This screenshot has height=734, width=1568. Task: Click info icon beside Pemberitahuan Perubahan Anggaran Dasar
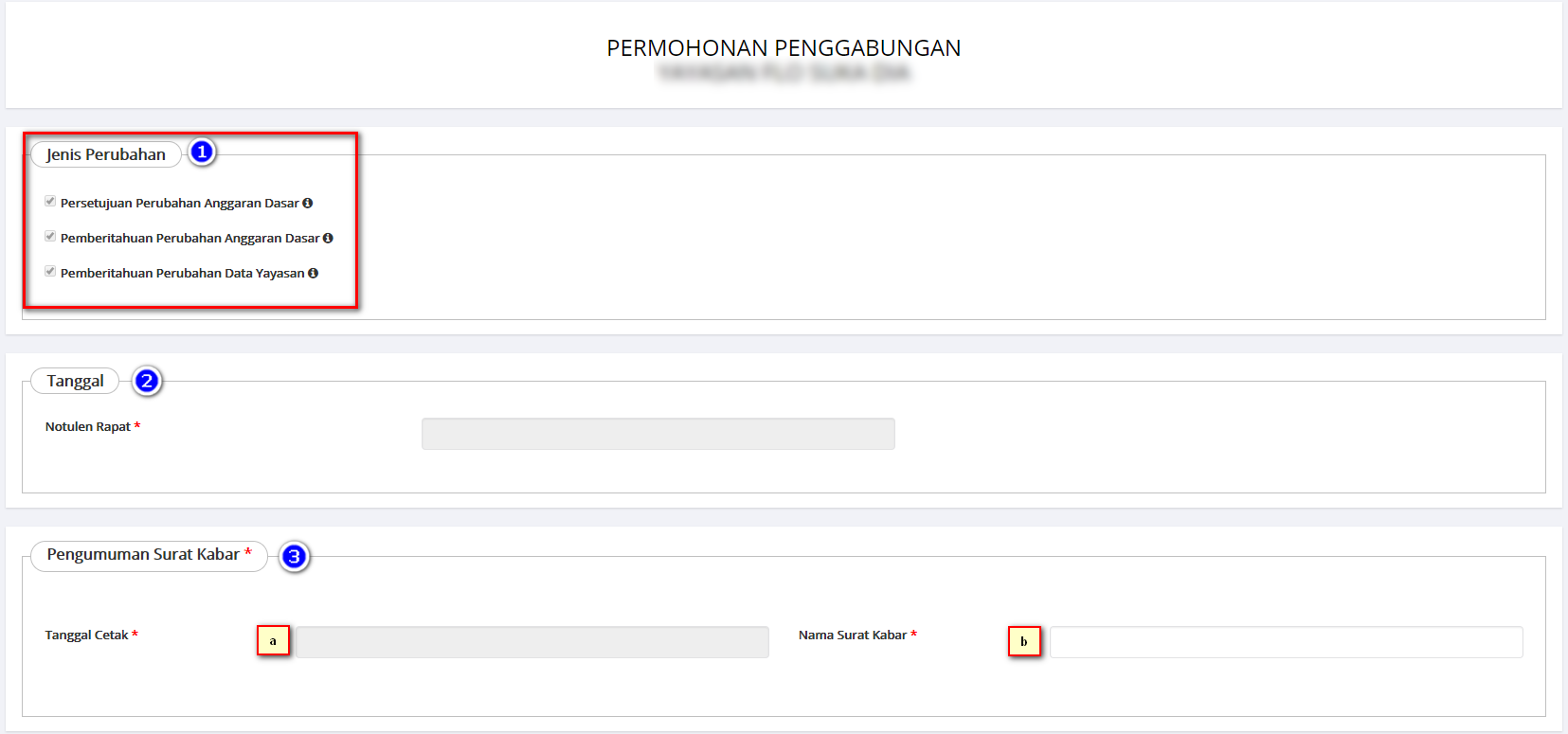click(x=328, y=239)
